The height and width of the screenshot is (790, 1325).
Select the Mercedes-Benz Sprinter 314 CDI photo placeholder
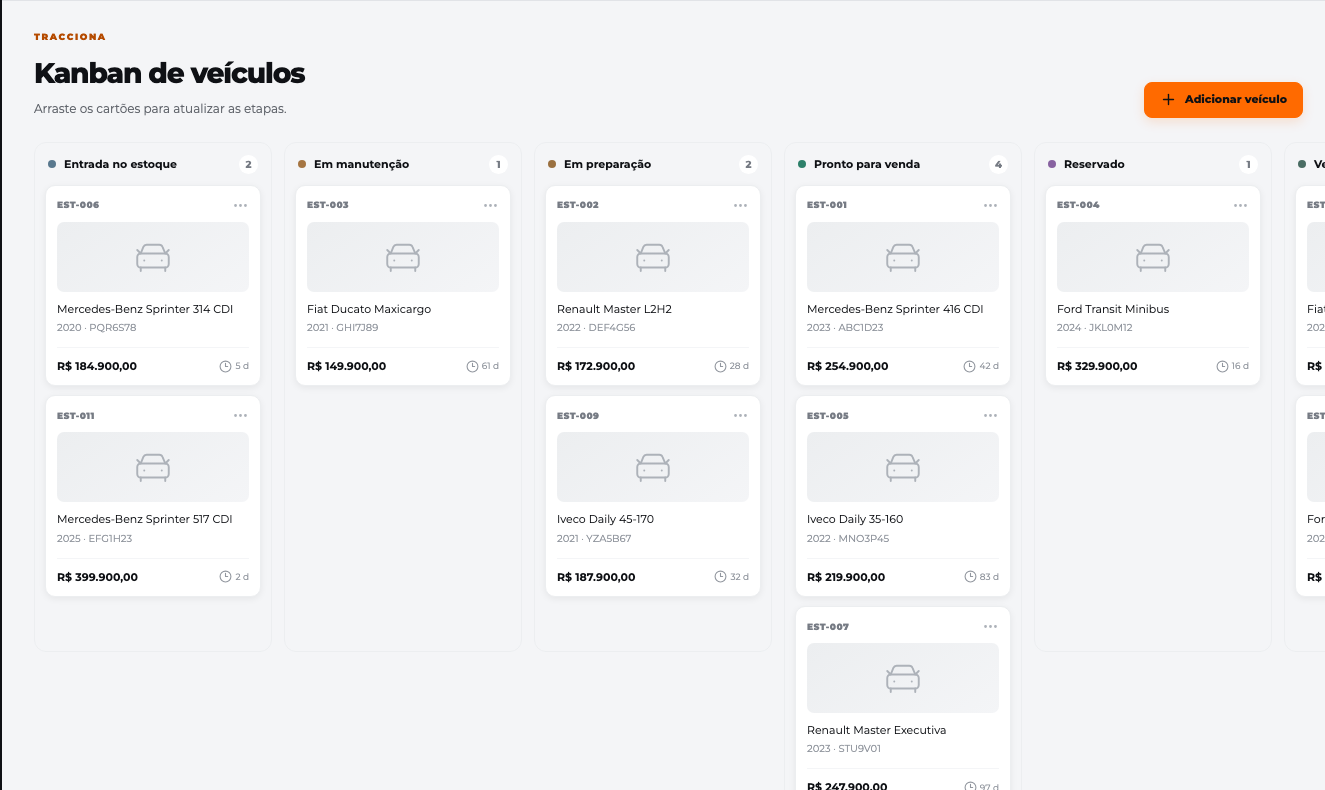[x=153, y=257]
